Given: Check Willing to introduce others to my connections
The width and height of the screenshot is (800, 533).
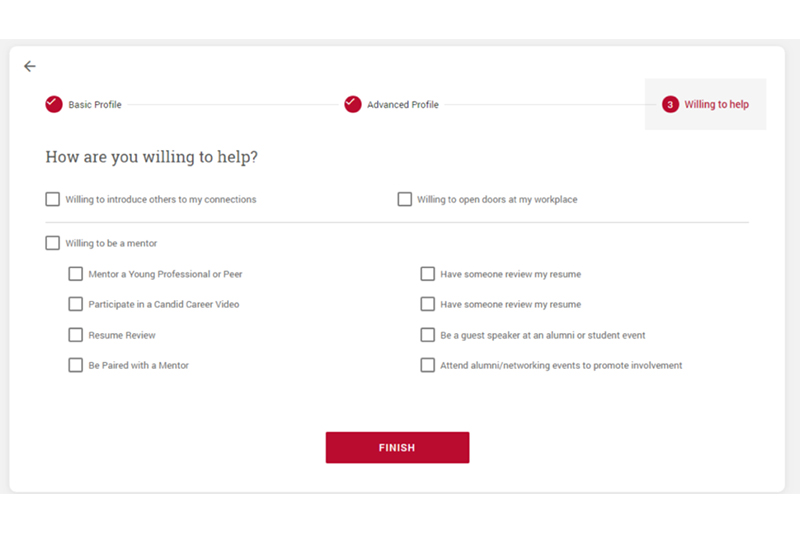Looking at the screenshot, I should pos(53,199).
